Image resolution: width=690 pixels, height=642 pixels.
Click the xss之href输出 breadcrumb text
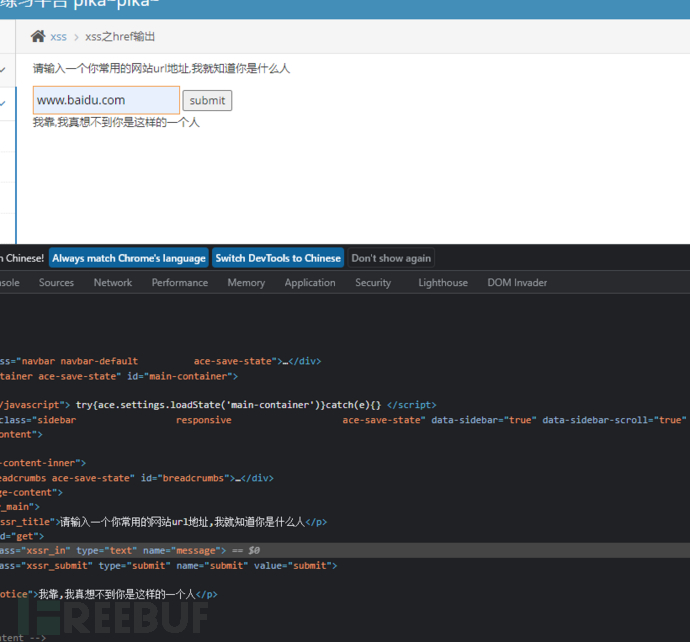[120, 37]
